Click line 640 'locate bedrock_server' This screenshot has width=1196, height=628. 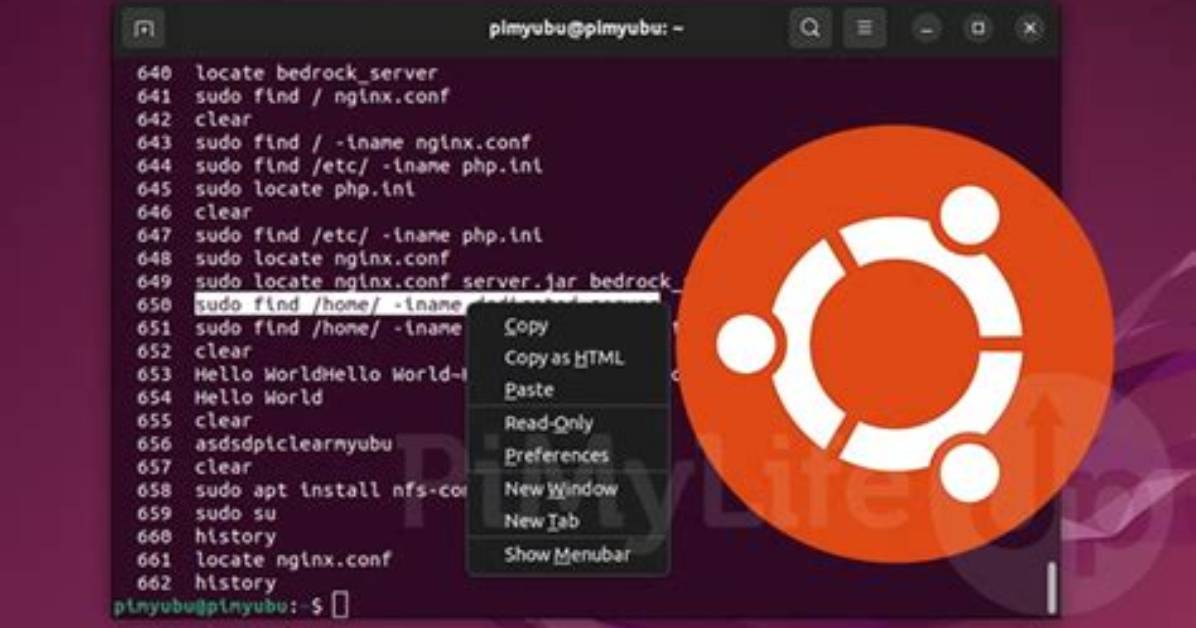316,73
